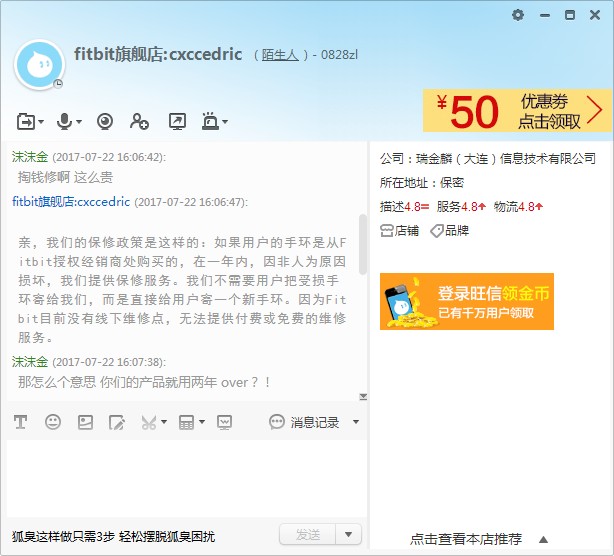Click the send file icon
Image resolution: width=614 pixels, height=556 pixels.
[x=26, y=121]
